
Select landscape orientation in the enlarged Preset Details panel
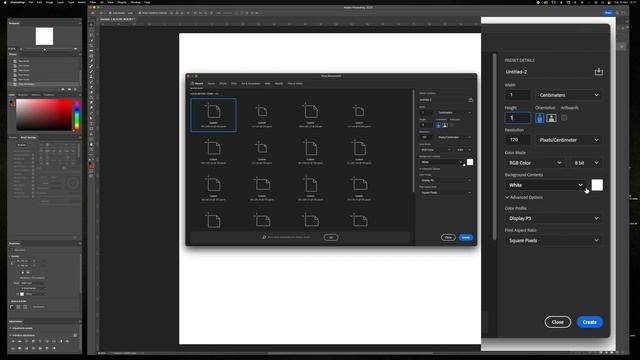551,118
